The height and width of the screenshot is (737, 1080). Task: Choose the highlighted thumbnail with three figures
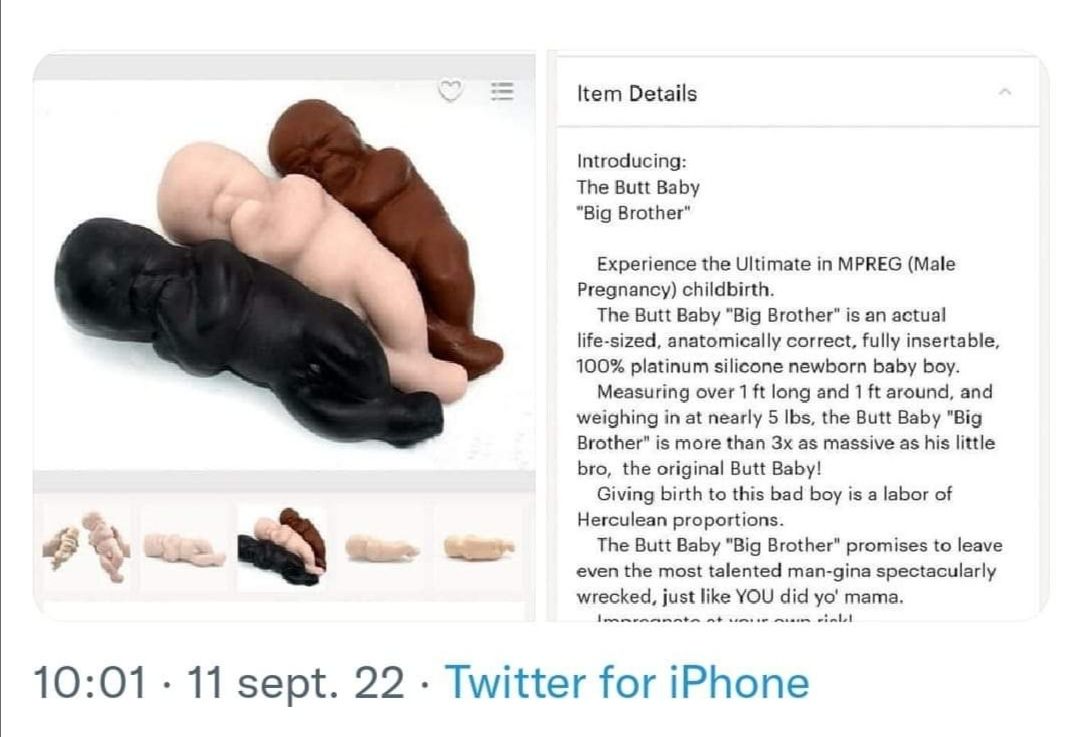[282, 548]
